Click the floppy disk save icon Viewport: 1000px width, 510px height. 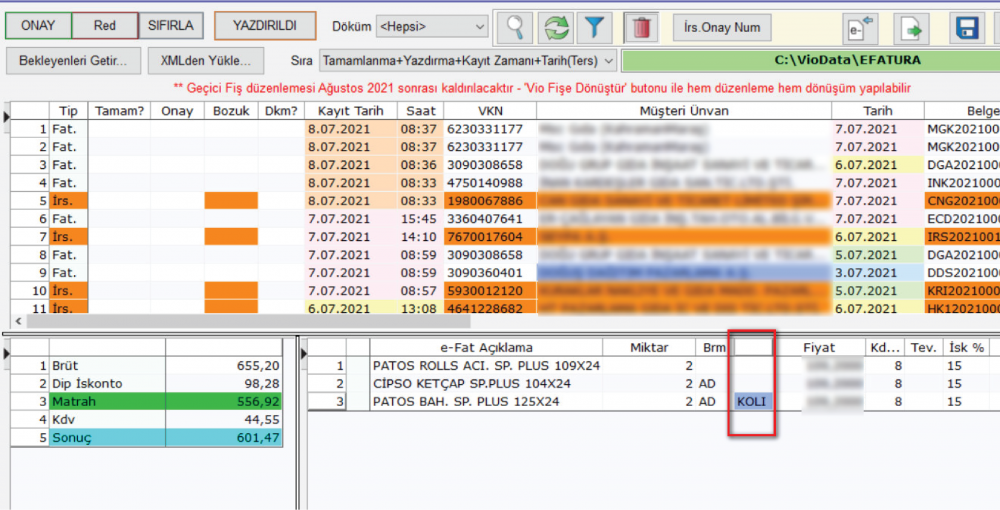(966, 27)
